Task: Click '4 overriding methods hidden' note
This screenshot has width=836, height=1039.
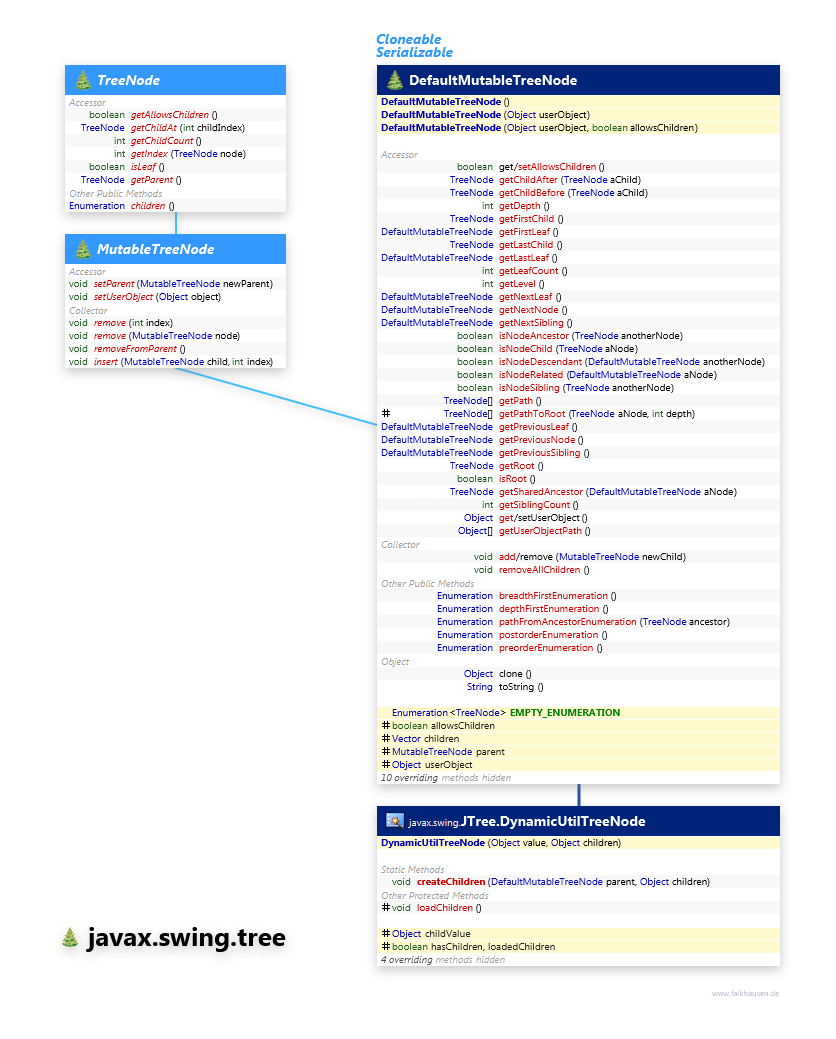Action: (x=443, y=960)
